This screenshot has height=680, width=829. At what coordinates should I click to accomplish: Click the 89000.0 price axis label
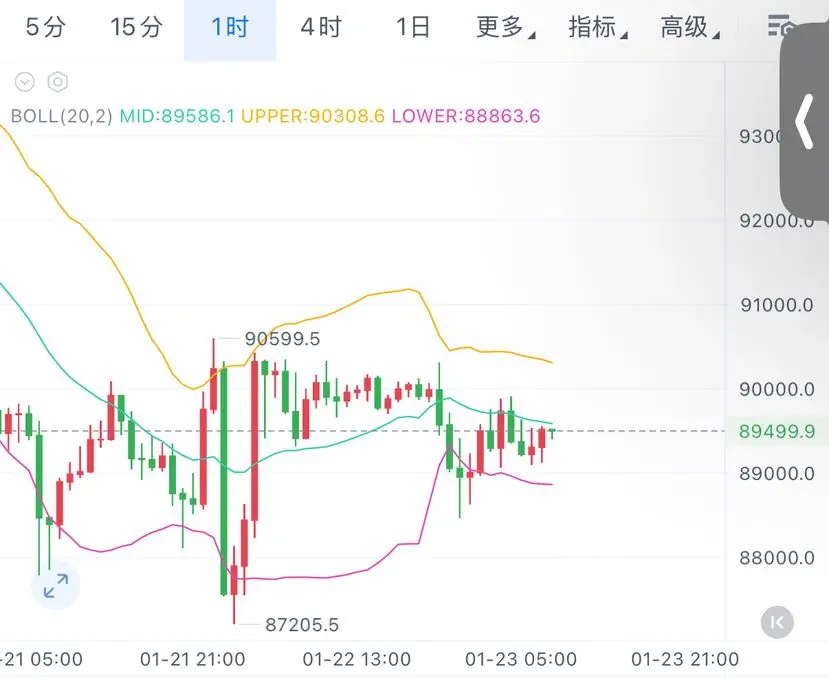777,474
